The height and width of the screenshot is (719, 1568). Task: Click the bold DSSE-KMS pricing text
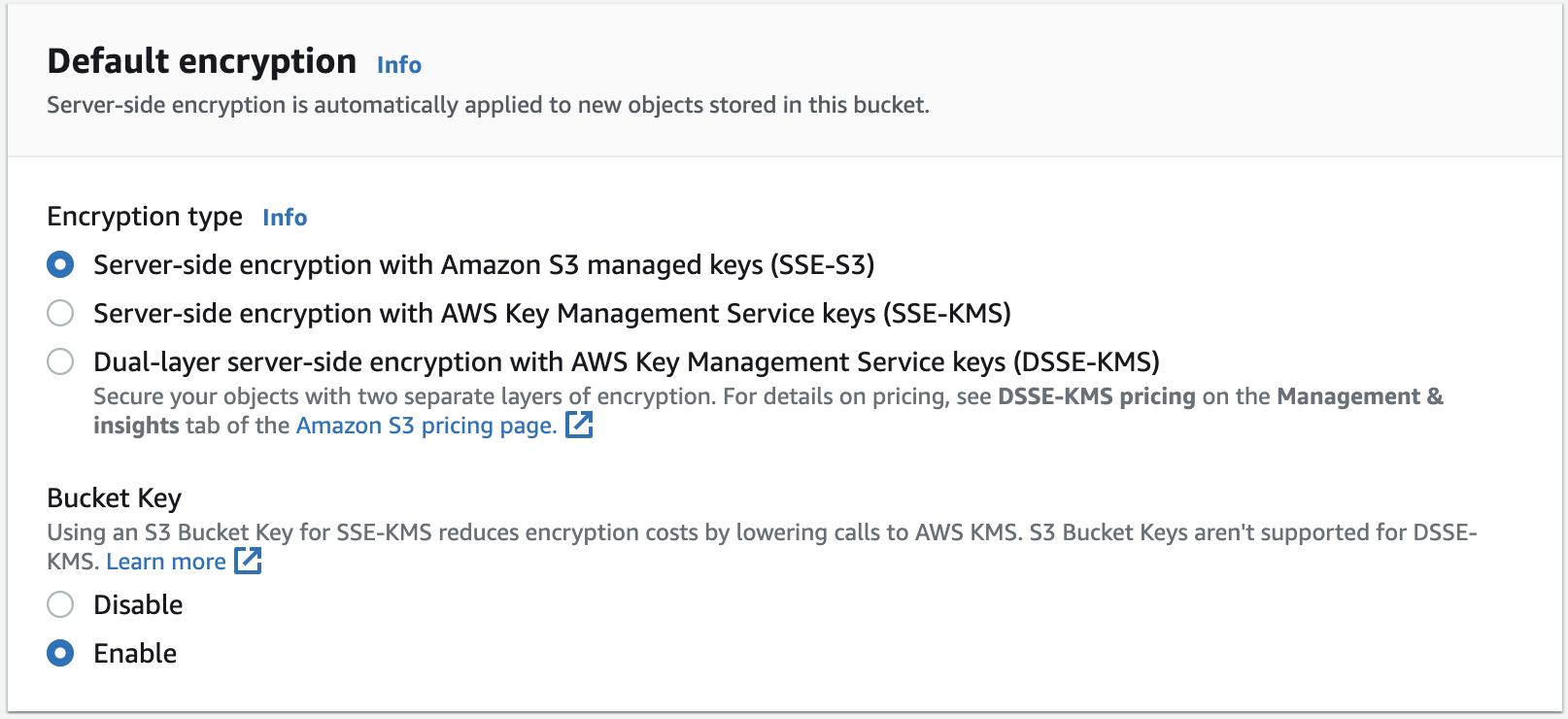1096,396
